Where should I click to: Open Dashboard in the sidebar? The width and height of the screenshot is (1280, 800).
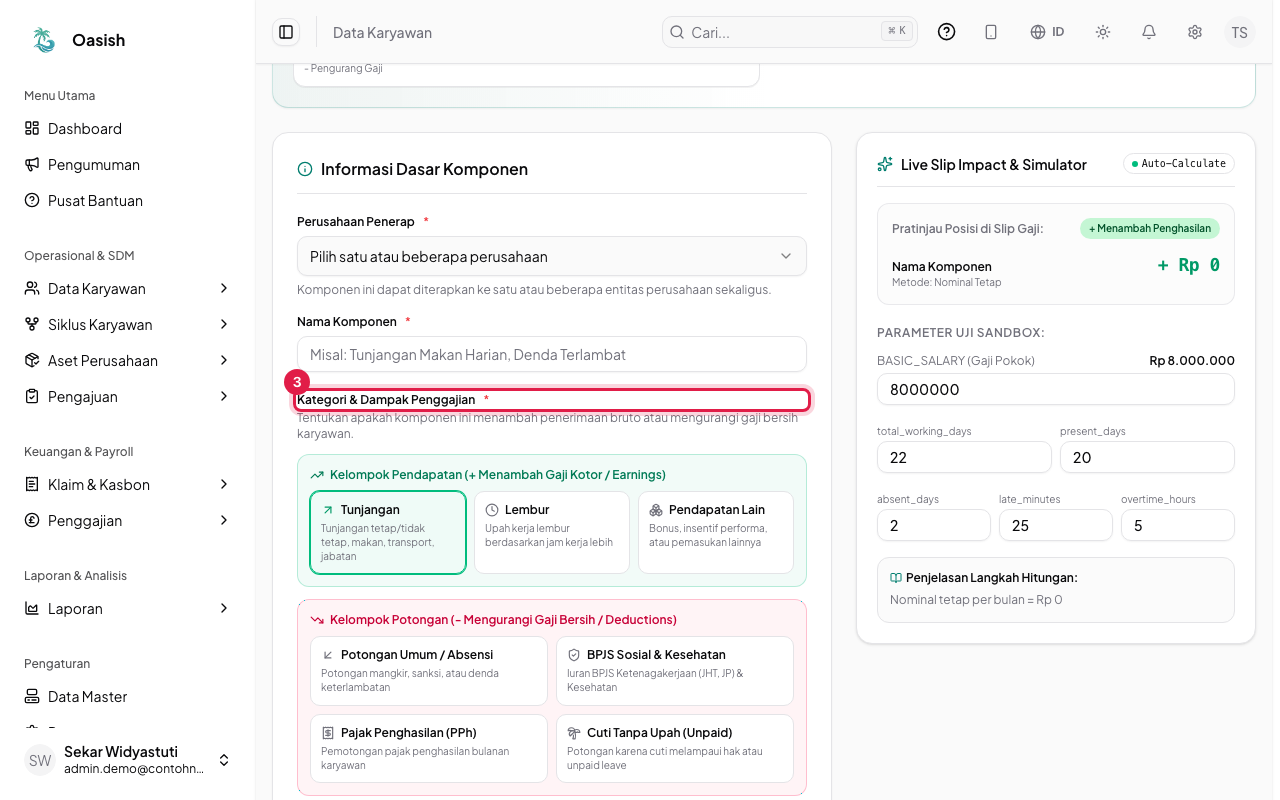pos(128,129)
